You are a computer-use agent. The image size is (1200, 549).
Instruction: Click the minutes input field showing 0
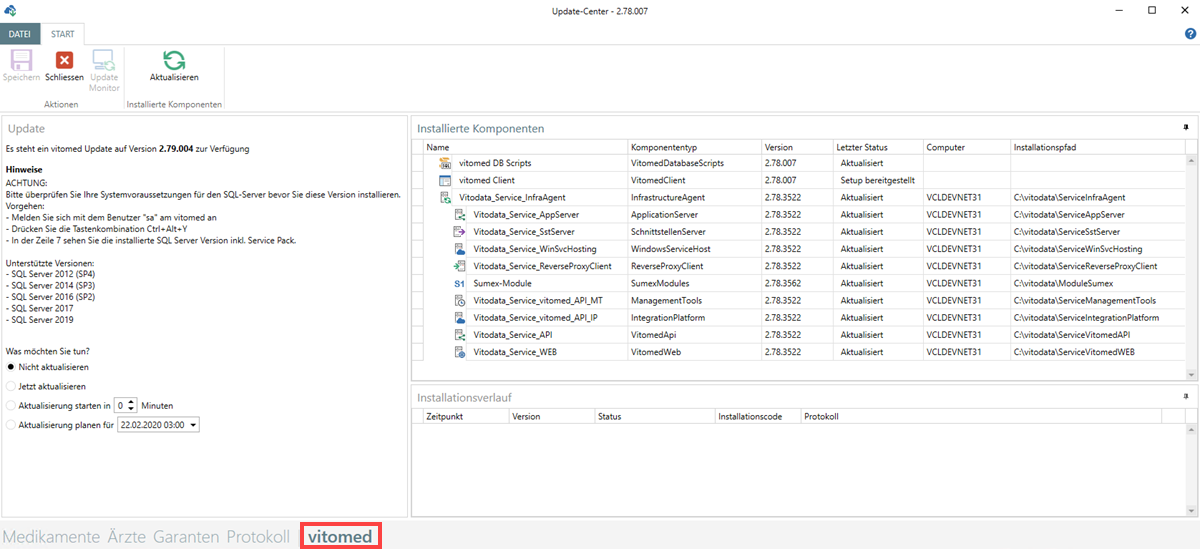[120, 406]
